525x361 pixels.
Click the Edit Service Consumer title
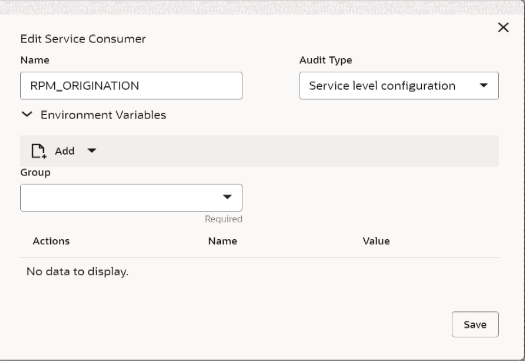pos(83,39)
